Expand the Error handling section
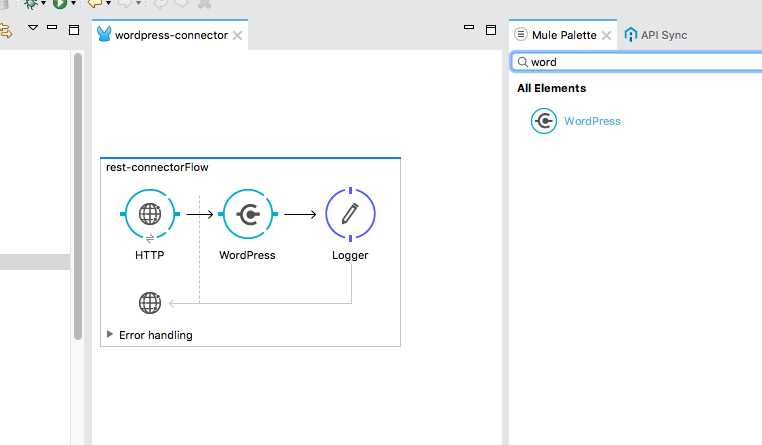 click(x=110, y=335)
